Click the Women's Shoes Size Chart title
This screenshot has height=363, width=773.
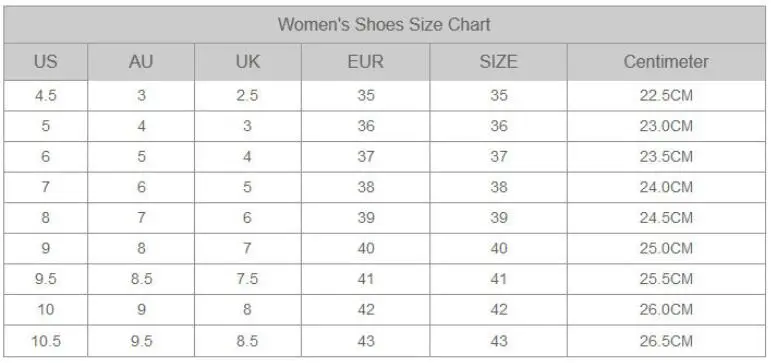384,25
